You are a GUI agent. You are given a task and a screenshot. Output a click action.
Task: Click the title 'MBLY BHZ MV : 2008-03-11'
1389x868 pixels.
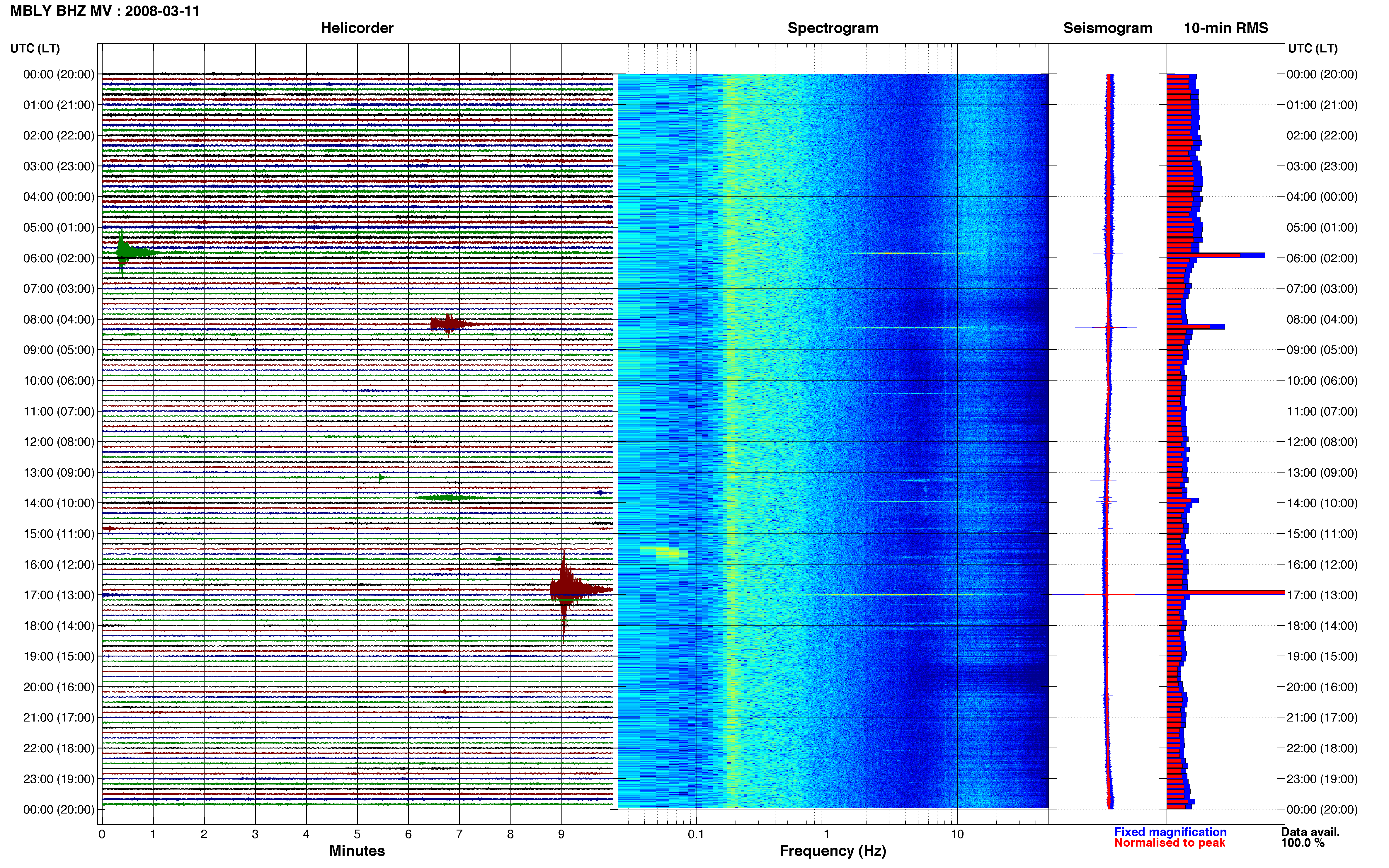coord(105,11)
